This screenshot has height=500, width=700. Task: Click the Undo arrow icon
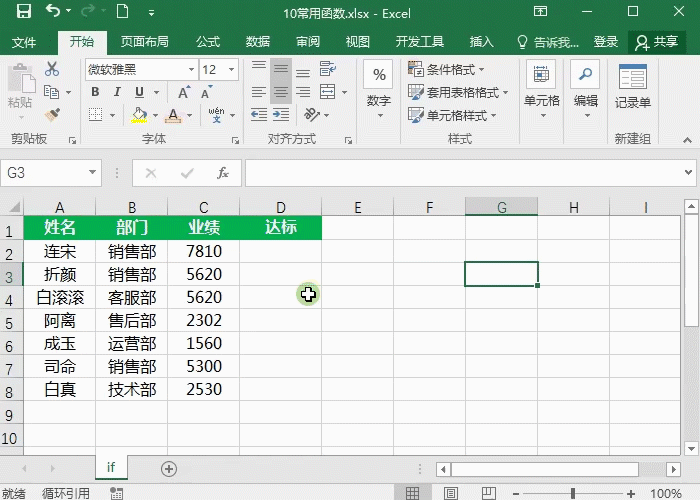[53, 11]
